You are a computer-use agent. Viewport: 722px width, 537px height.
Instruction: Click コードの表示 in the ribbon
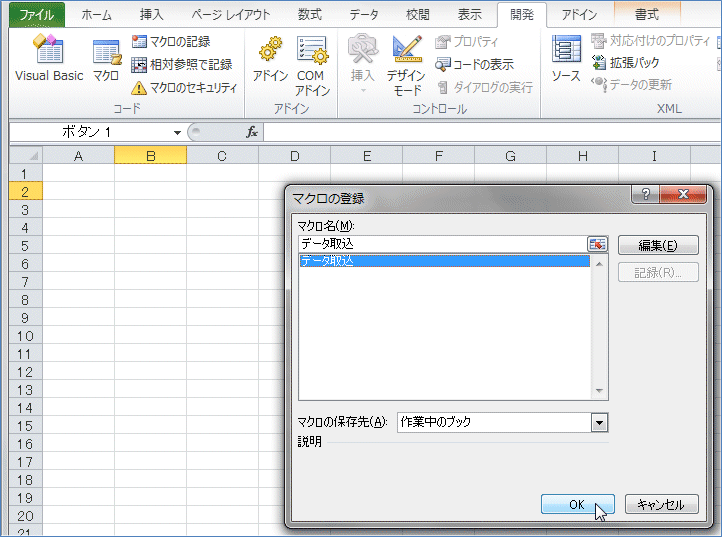point(474,64)
